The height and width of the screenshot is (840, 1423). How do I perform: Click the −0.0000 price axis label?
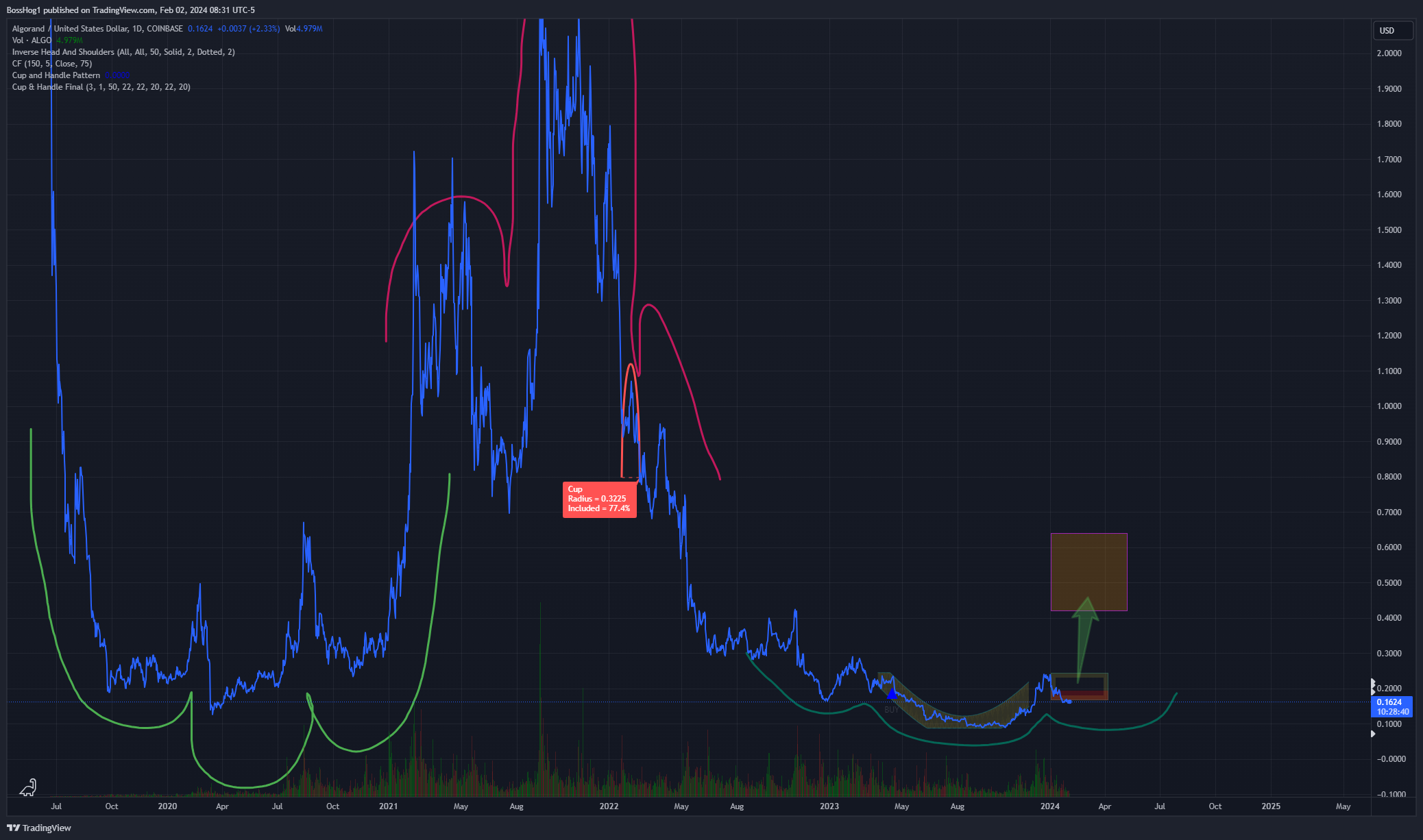point(1391,759)
